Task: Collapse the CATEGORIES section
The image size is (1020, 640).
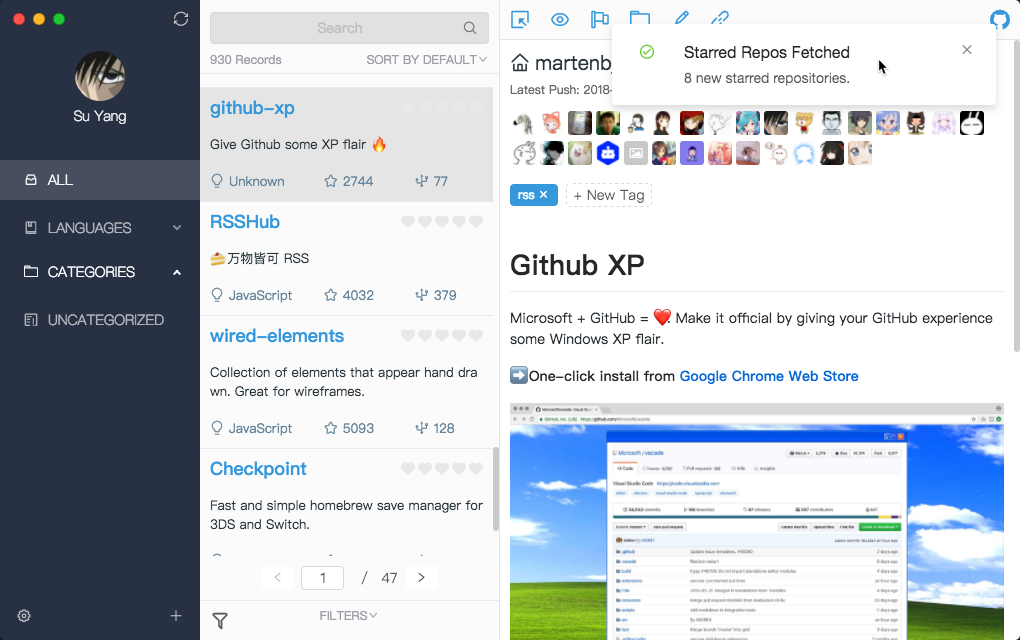Action: (100, 272)
